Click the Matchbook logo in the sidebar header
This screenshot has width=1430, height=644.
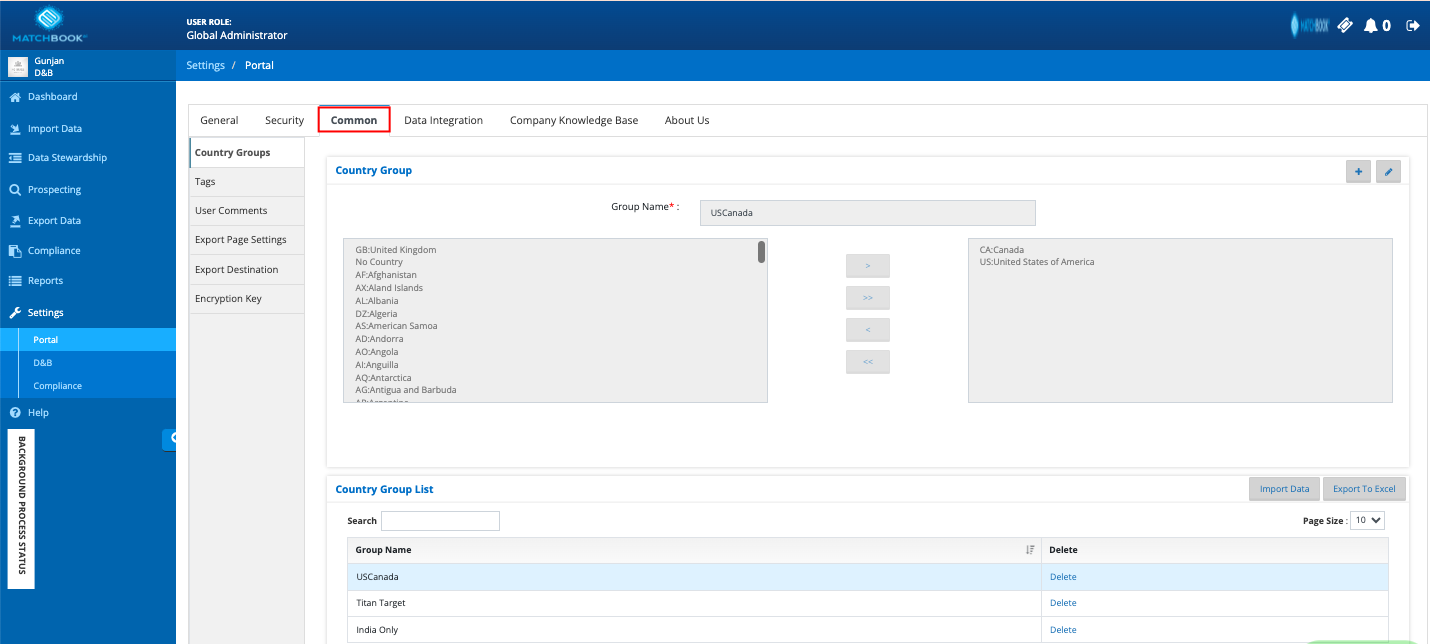click(x=49, y=24)
